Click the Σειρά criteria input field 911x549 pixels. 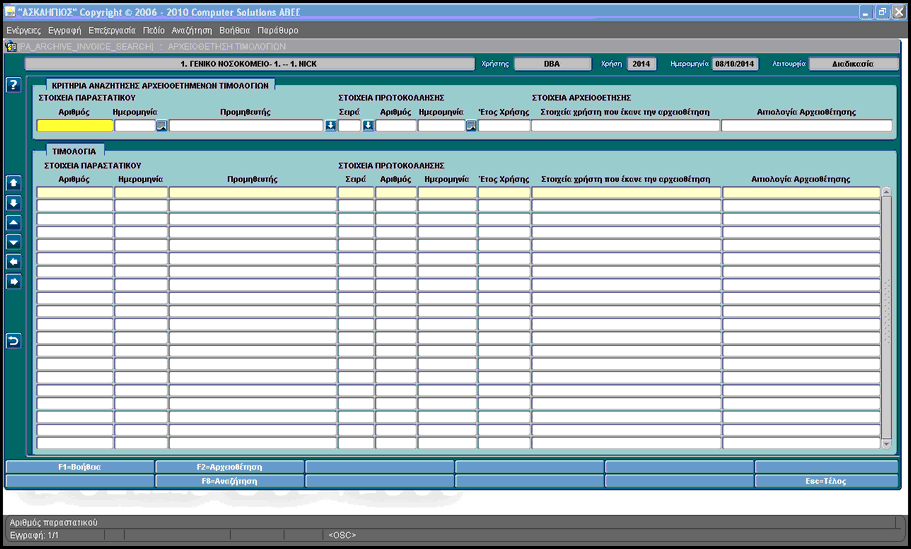tap(350, 125)
